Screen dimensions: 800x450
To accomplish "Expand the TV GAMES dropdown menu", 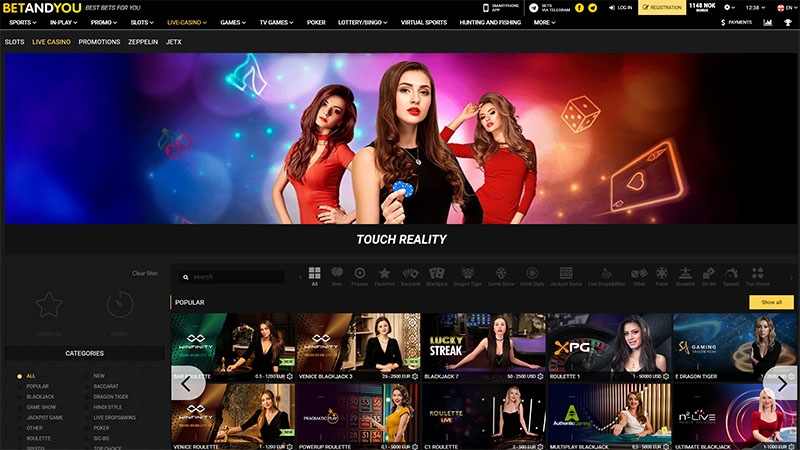I will (x=276, y=22).
